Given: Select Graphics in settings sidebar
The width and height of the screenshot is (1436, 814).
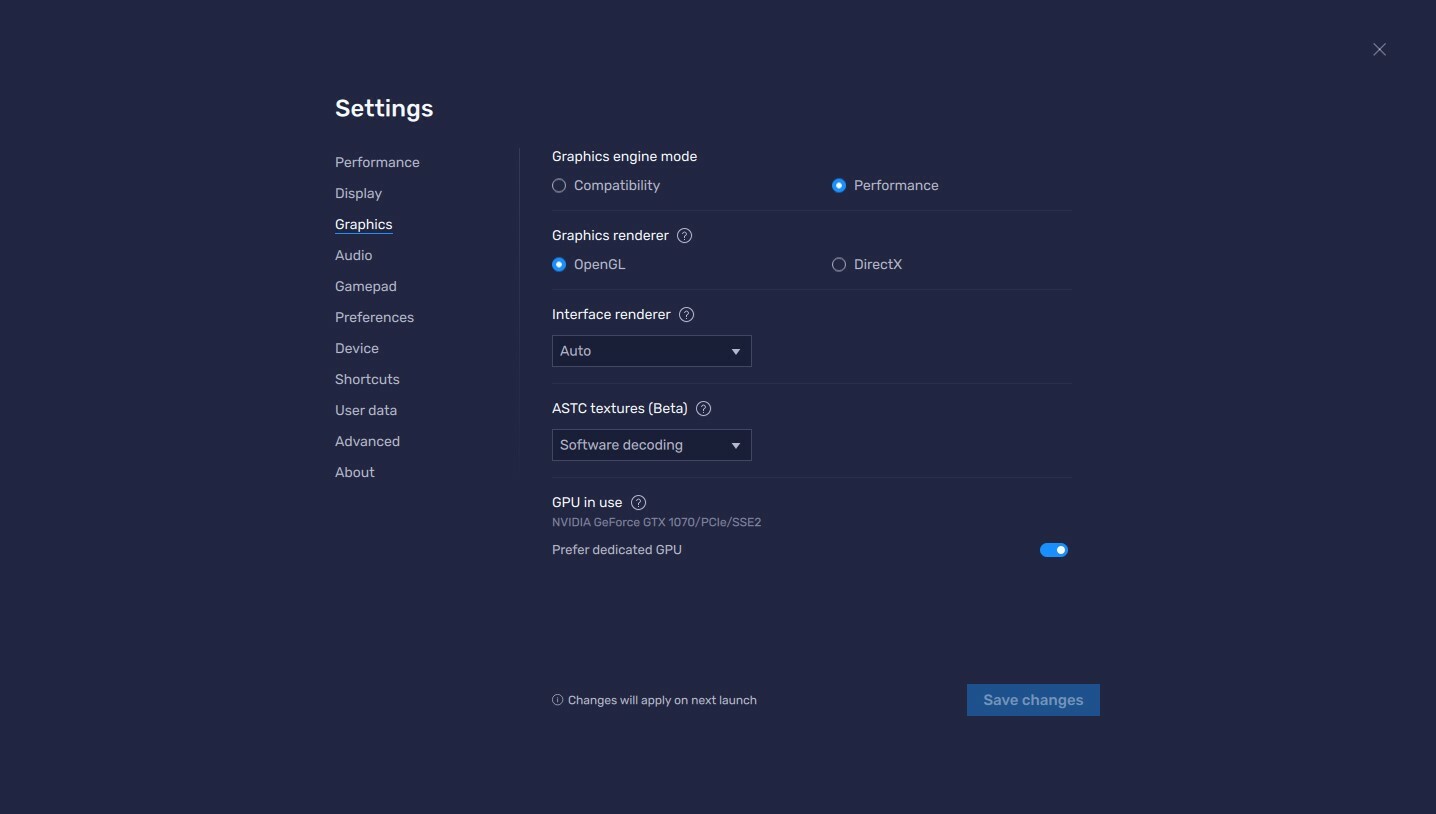Looking at the screenshot, I should [363, 224].
